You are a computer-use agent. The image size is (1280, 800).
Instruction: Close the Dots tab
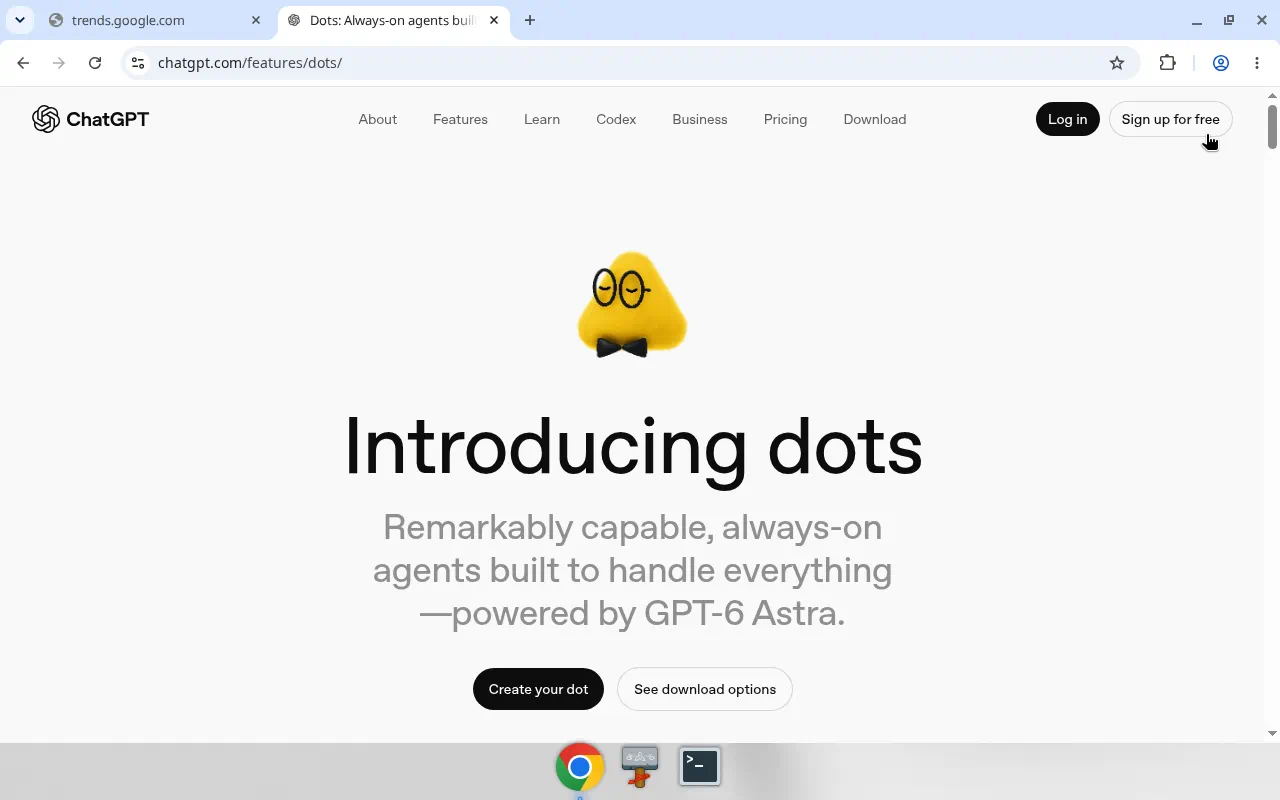pyautogui.click(x=494, y=20)
